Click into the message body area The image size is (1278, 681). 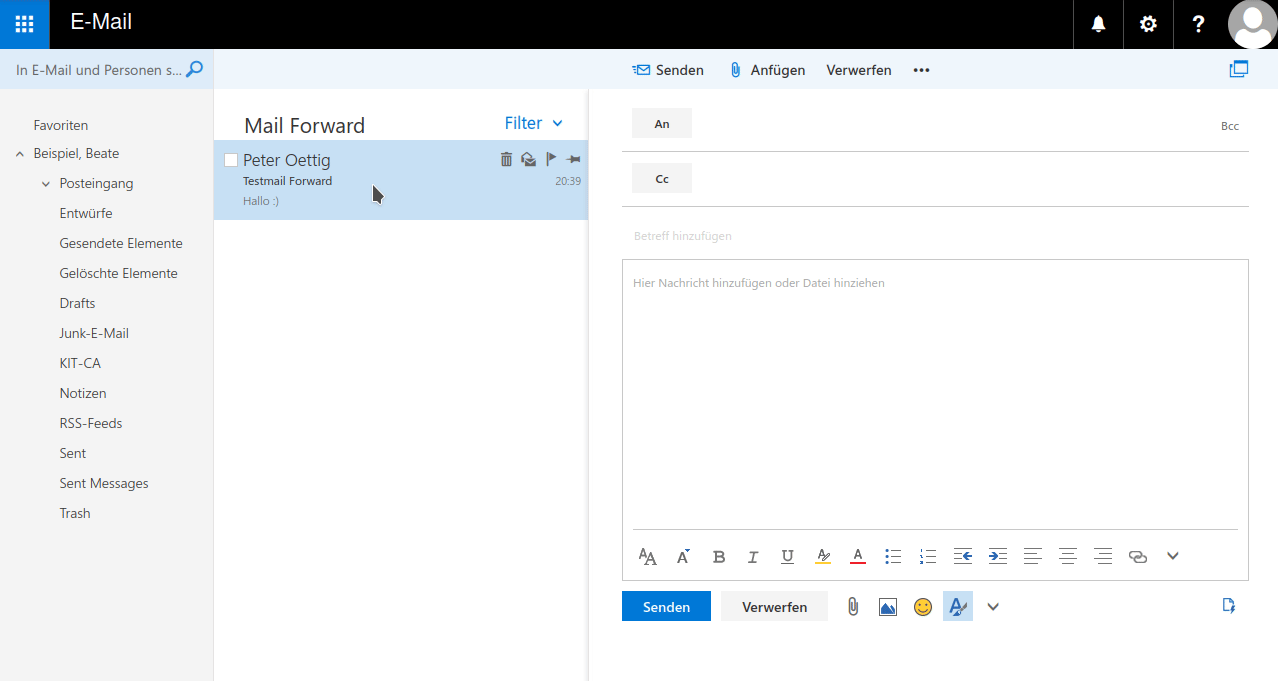coord(935,395)
